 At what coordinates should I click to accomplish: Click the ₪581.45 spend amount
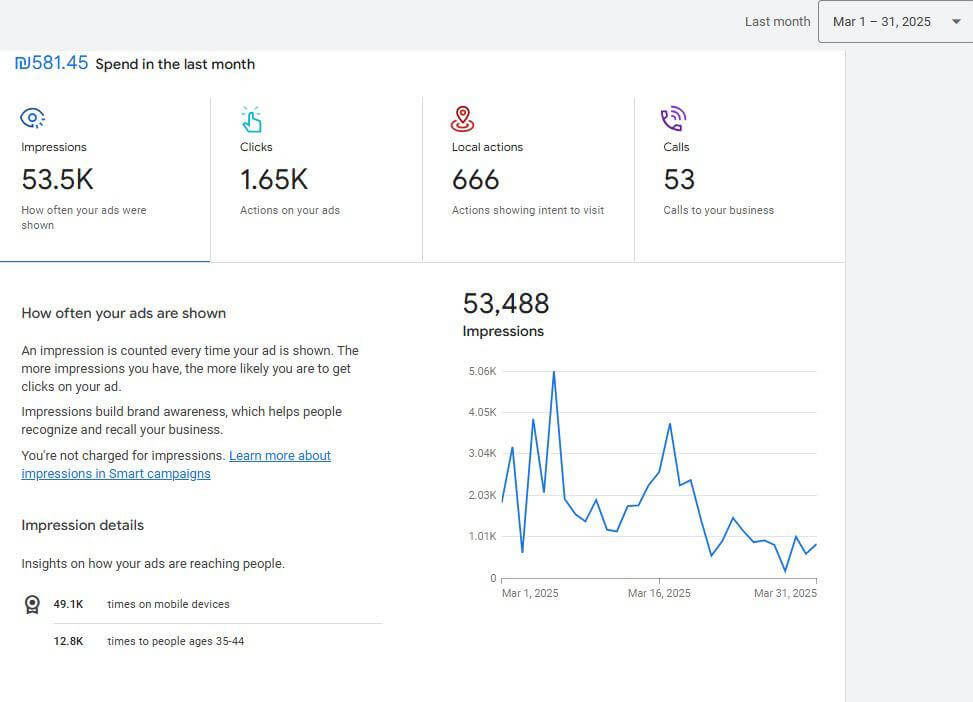point(52,63)
